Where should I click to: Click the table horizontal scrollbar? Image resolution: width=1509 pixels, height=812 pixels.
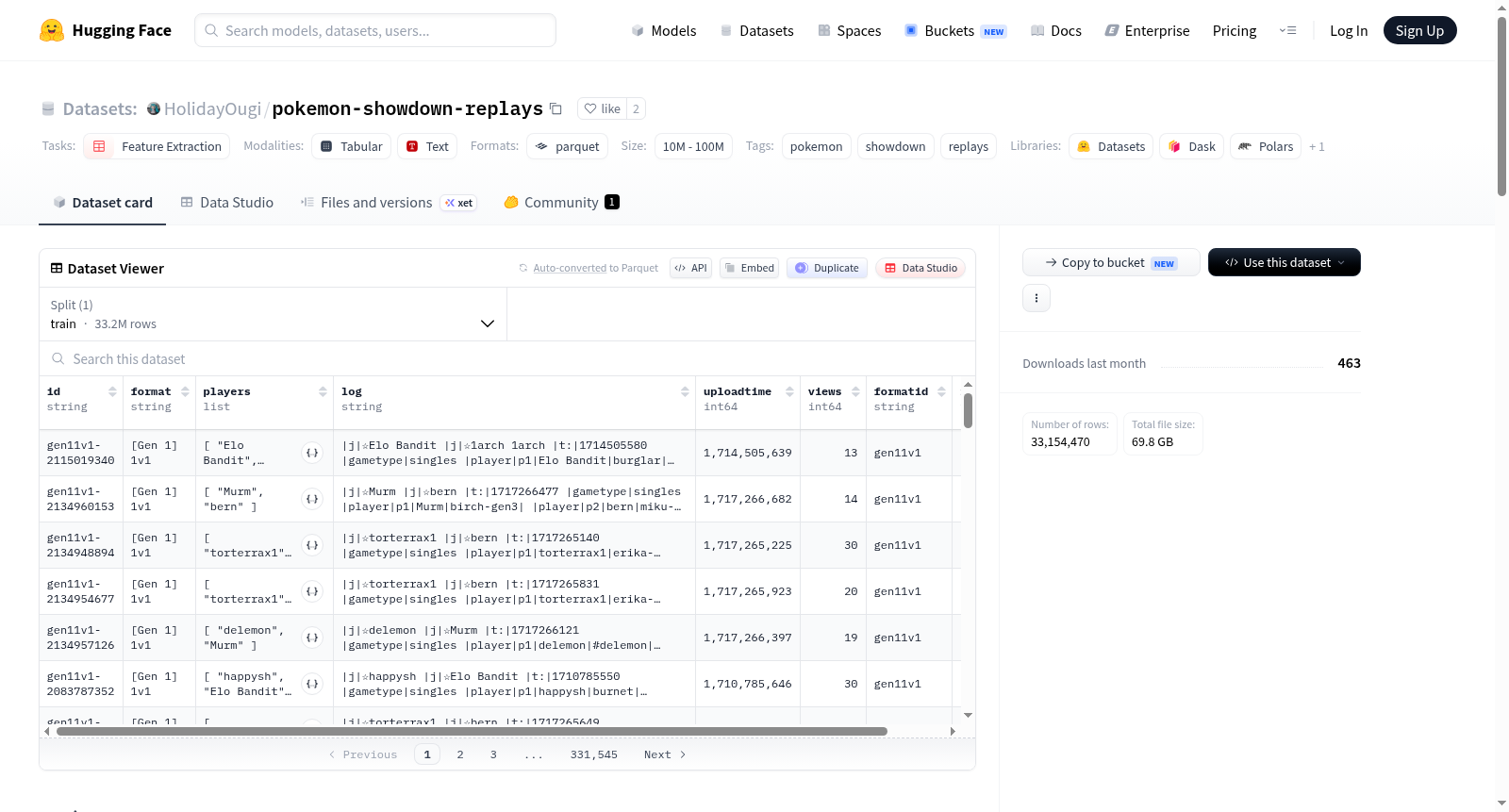pos(472,731)
